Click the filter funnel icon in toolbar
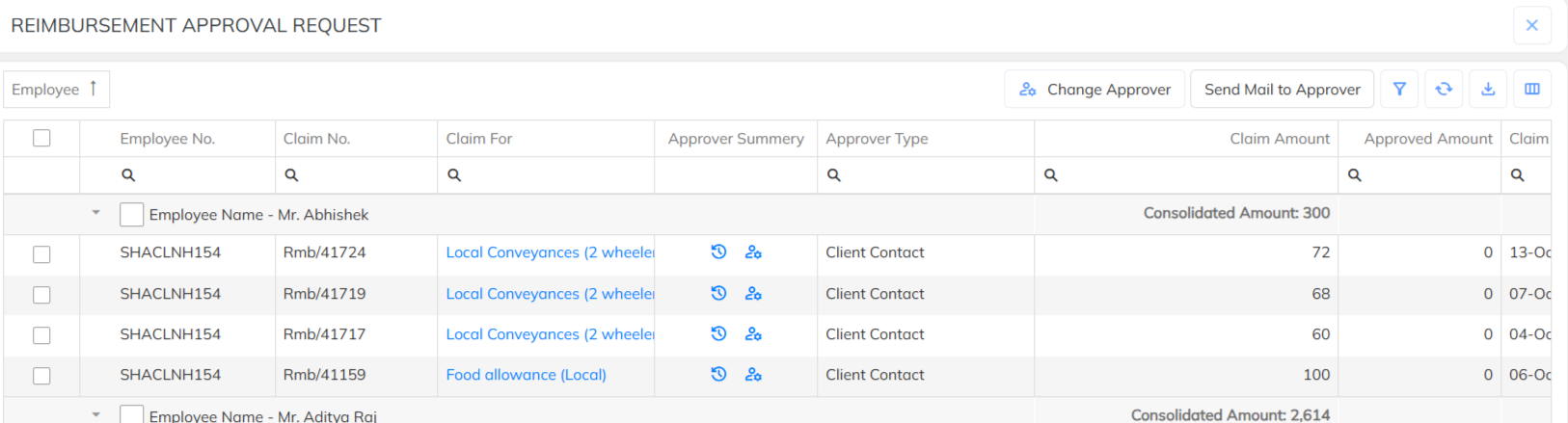 [x=1399, y=90]
